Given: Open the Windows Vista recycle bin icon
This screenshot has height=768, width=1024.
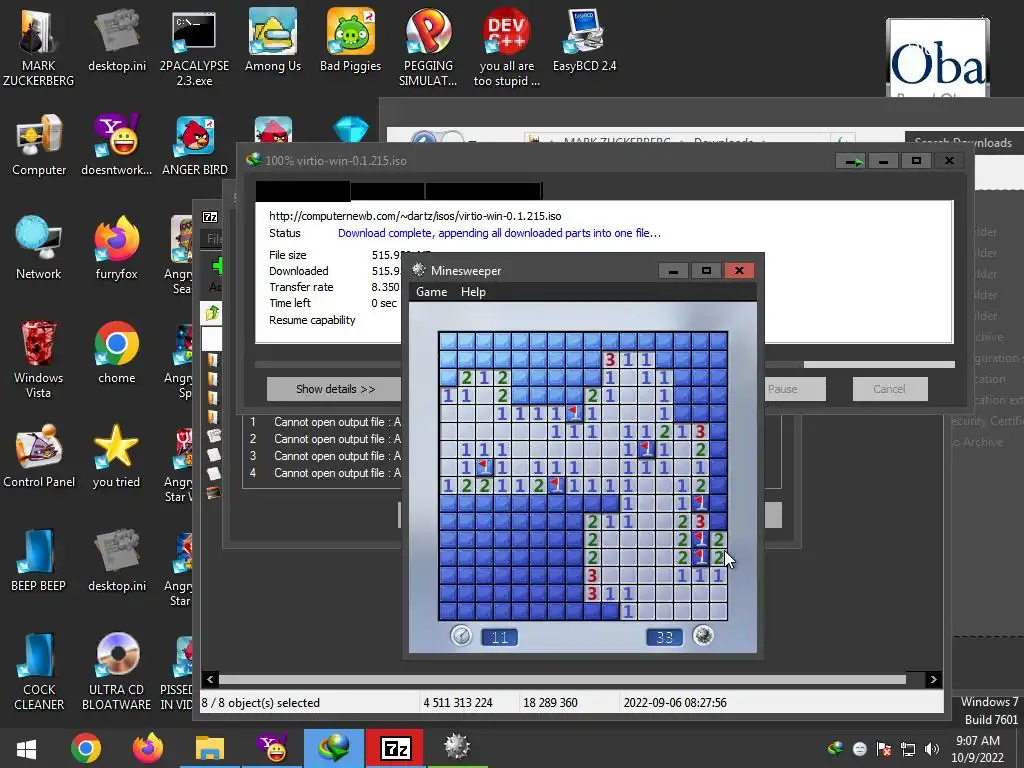Looking at the screenshot, I should [39, 359].
